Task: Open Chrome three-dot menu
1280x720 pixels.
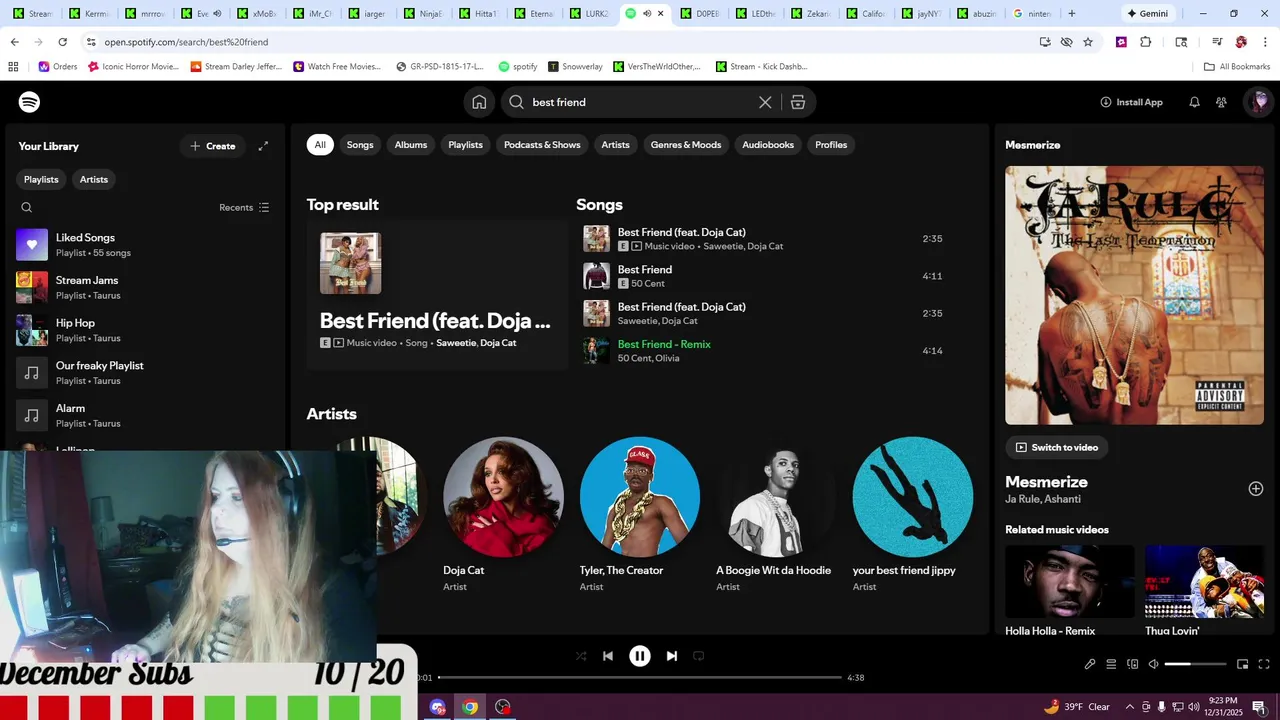Action: [x=1264, y=42]
